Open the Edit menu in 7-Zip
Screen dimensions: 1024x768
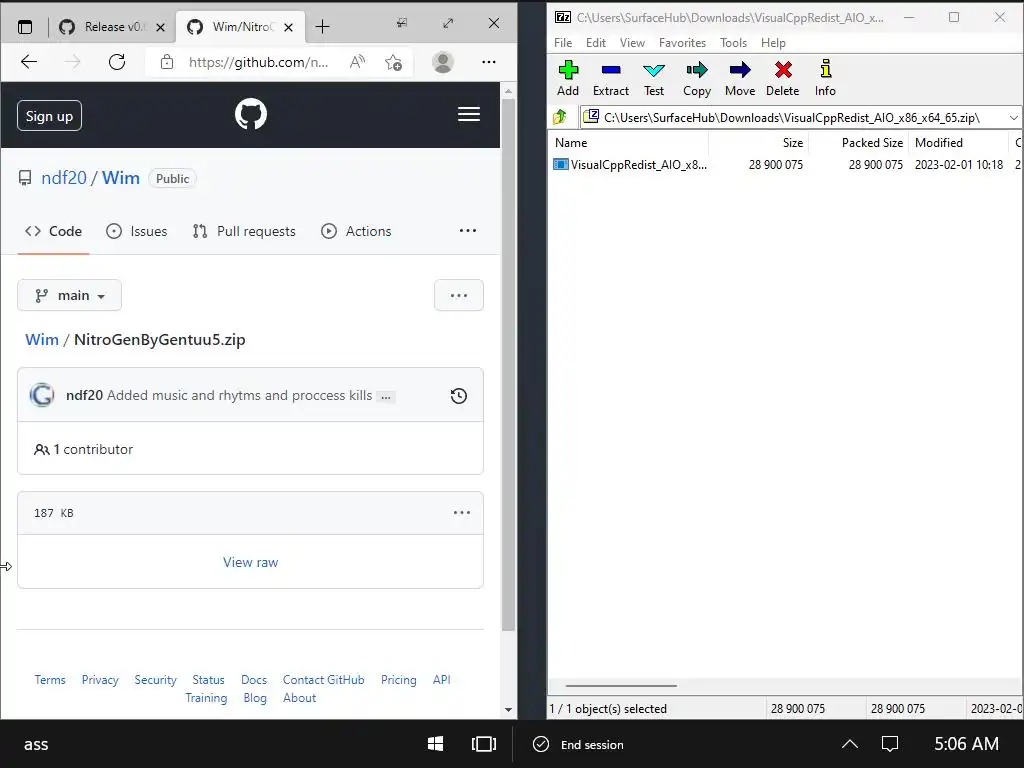tap(596, 42)
